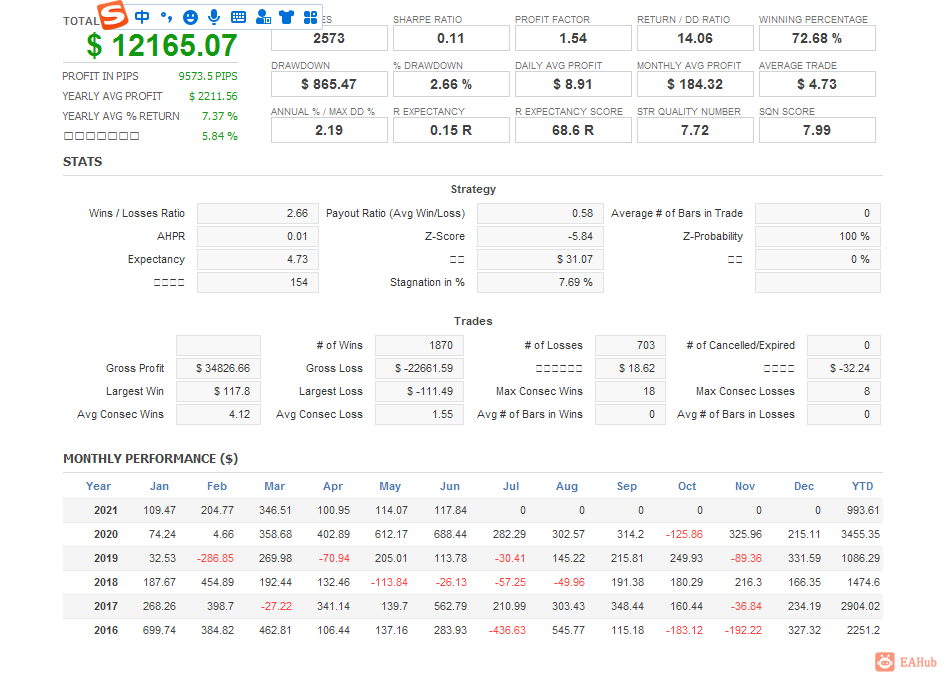Click the Largest Loss field $ -111.49
Viewport: 946px width, 677px height.
tap(419, 391)
